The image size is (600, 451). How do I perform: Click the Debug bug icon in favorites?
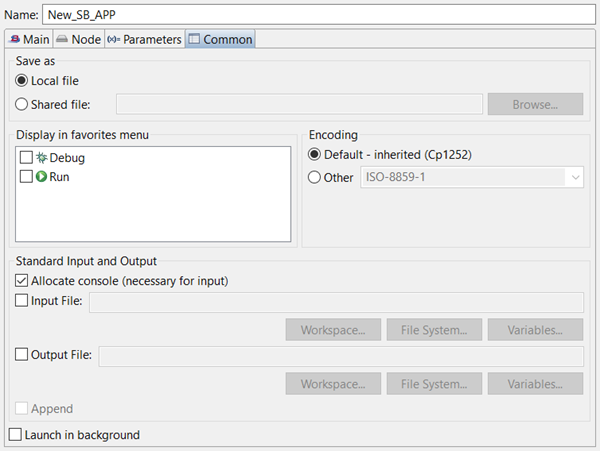click(41, 158)
